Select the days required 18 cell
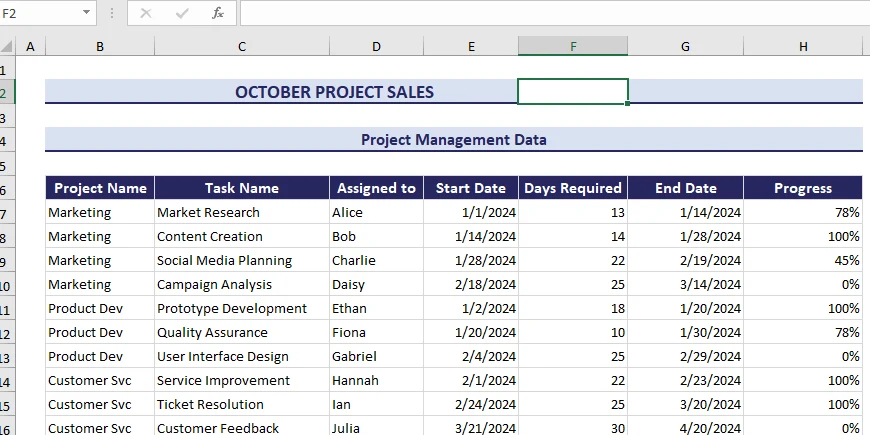The height and width of the screenshot is (435, 870). [573, 308]
